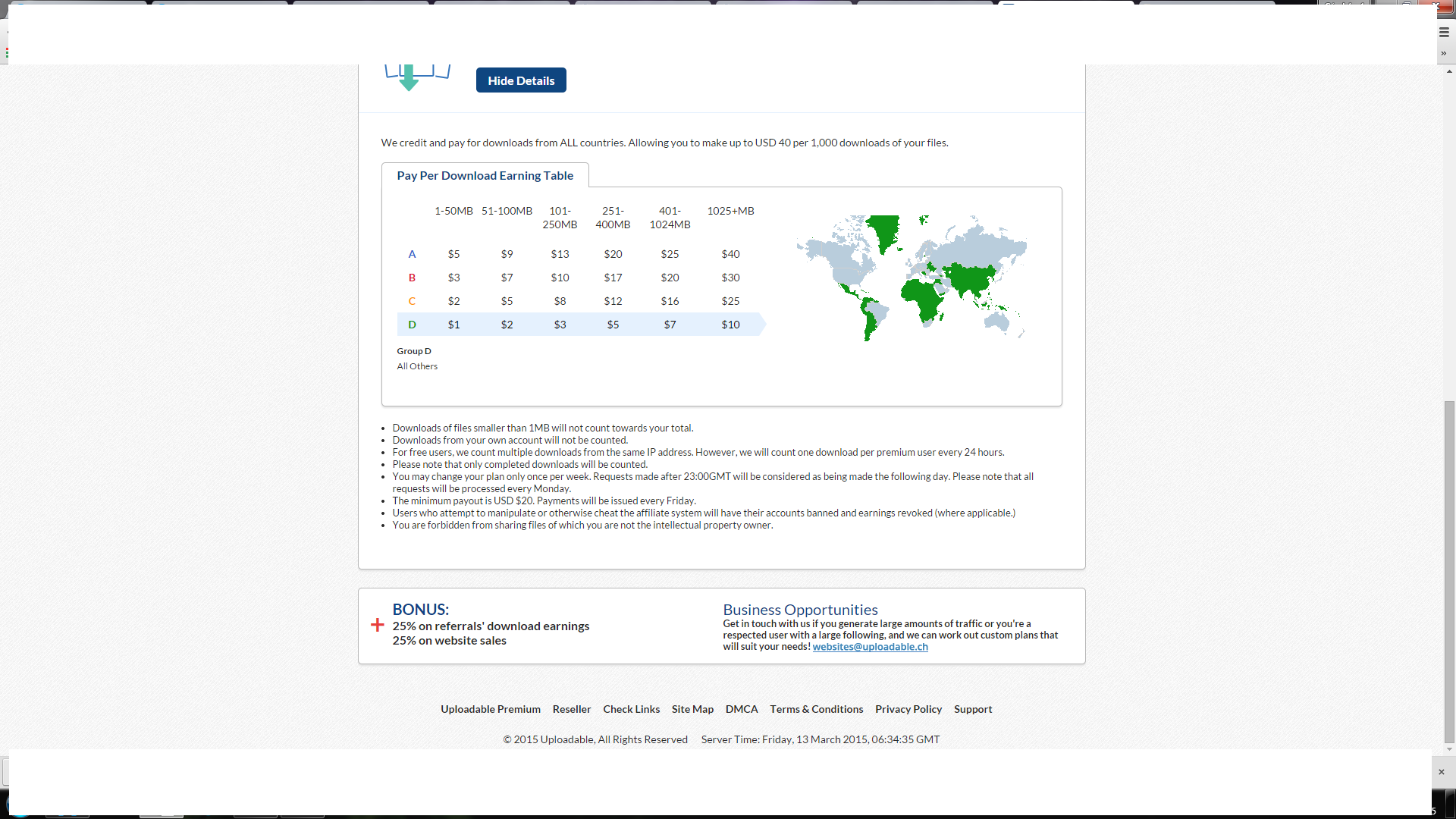Image resolution: width=1456 pixels, height=819 pixels.
Task: Click the browser toolbar overflow chevron
Action: 1444,53
